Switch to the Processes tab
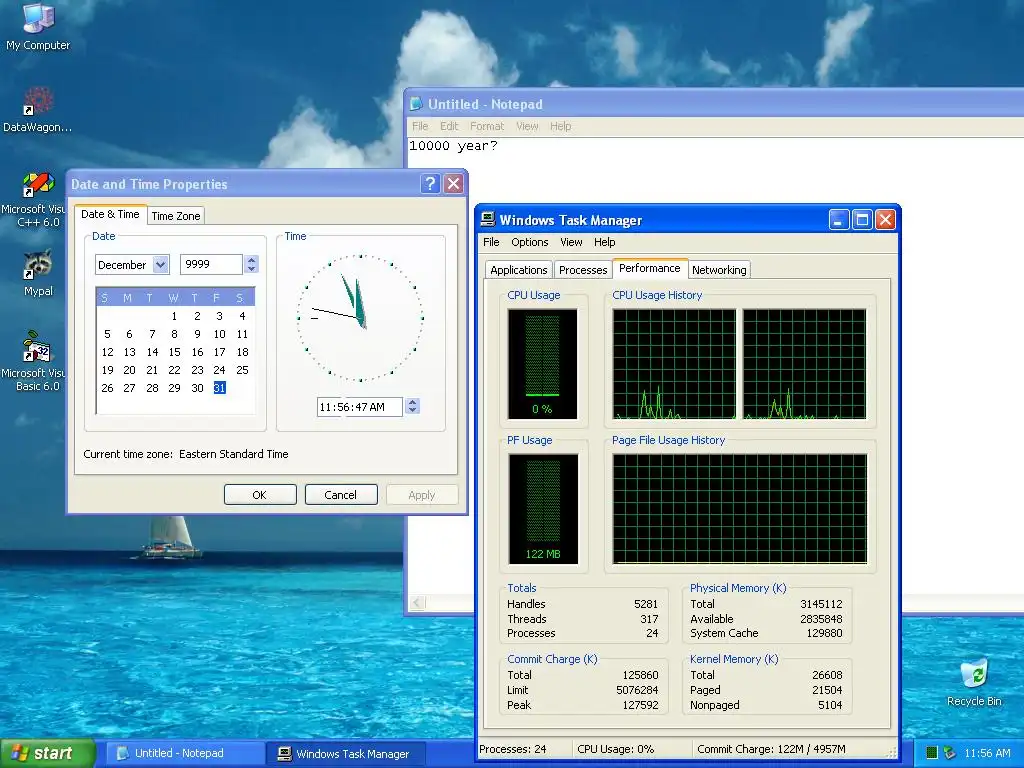 click(583, 270)
